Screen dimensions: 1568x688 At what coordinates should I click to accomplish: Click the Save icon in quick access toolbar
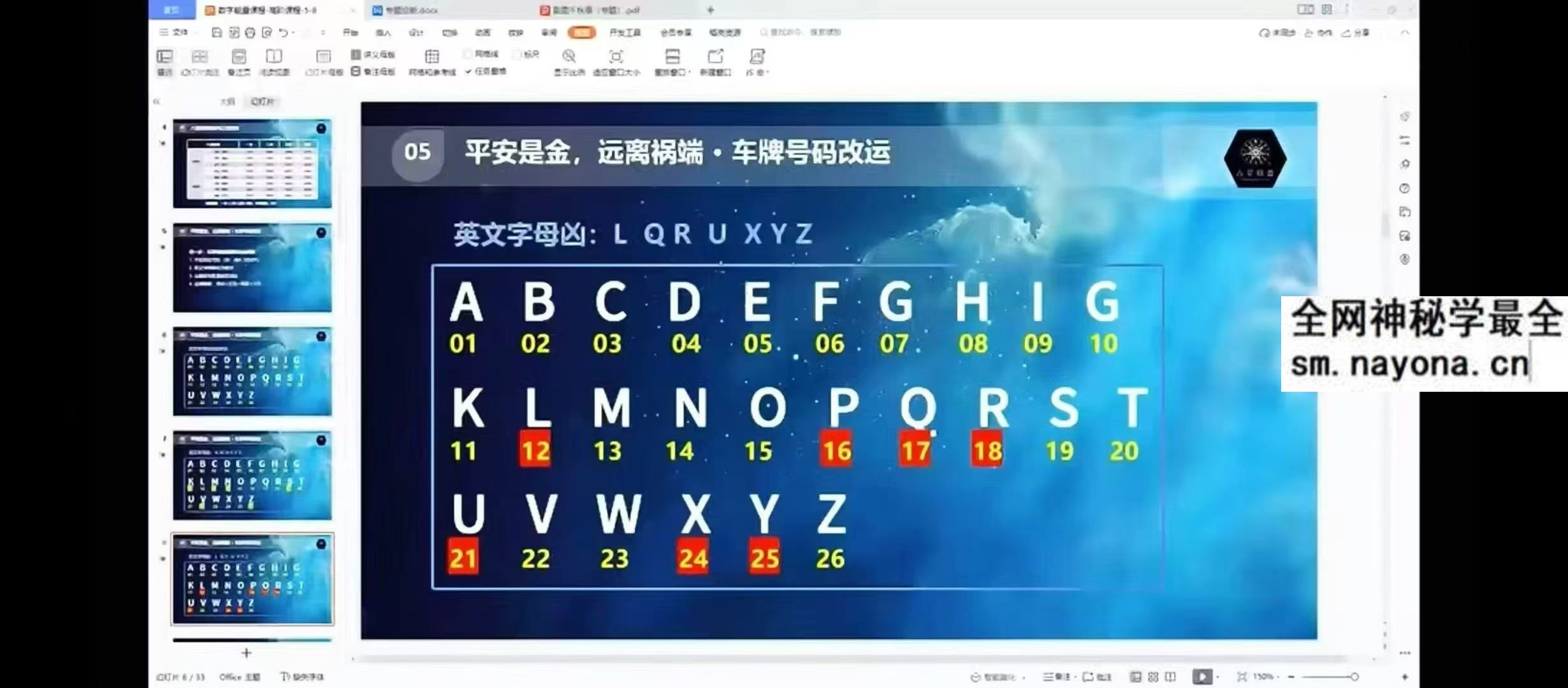tap(217, 32)
